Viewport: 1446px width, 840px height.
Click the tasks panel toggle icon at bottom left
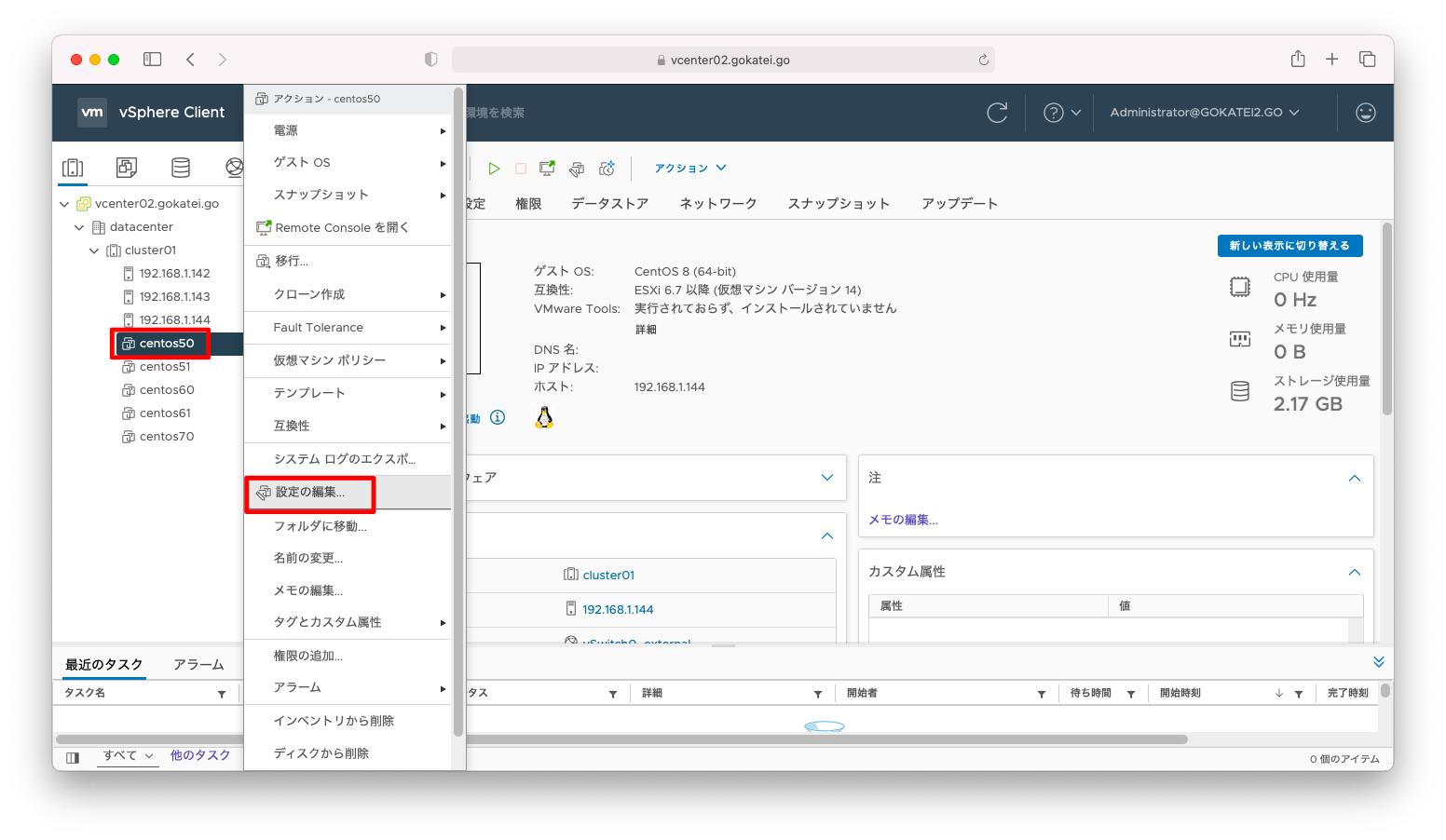(x=73, y=757)
